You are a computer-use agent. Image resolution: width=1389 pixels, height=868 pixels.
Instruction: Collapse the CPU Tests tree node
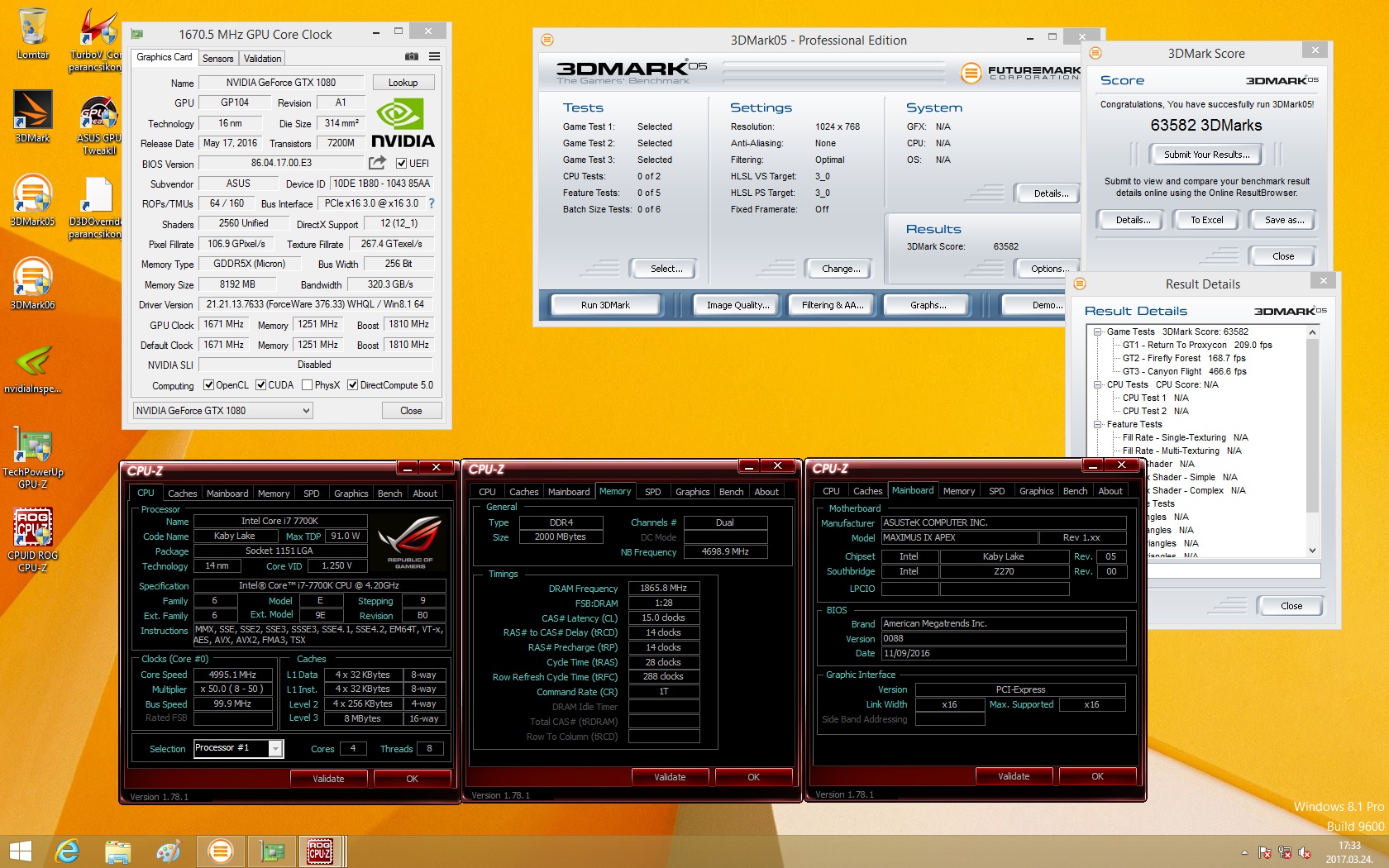click(x=1097, y=384)
